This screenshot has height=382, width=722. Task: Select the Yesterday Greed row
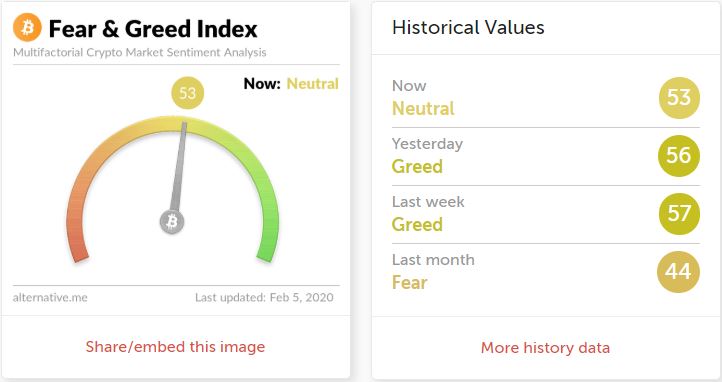pos(546,156)
